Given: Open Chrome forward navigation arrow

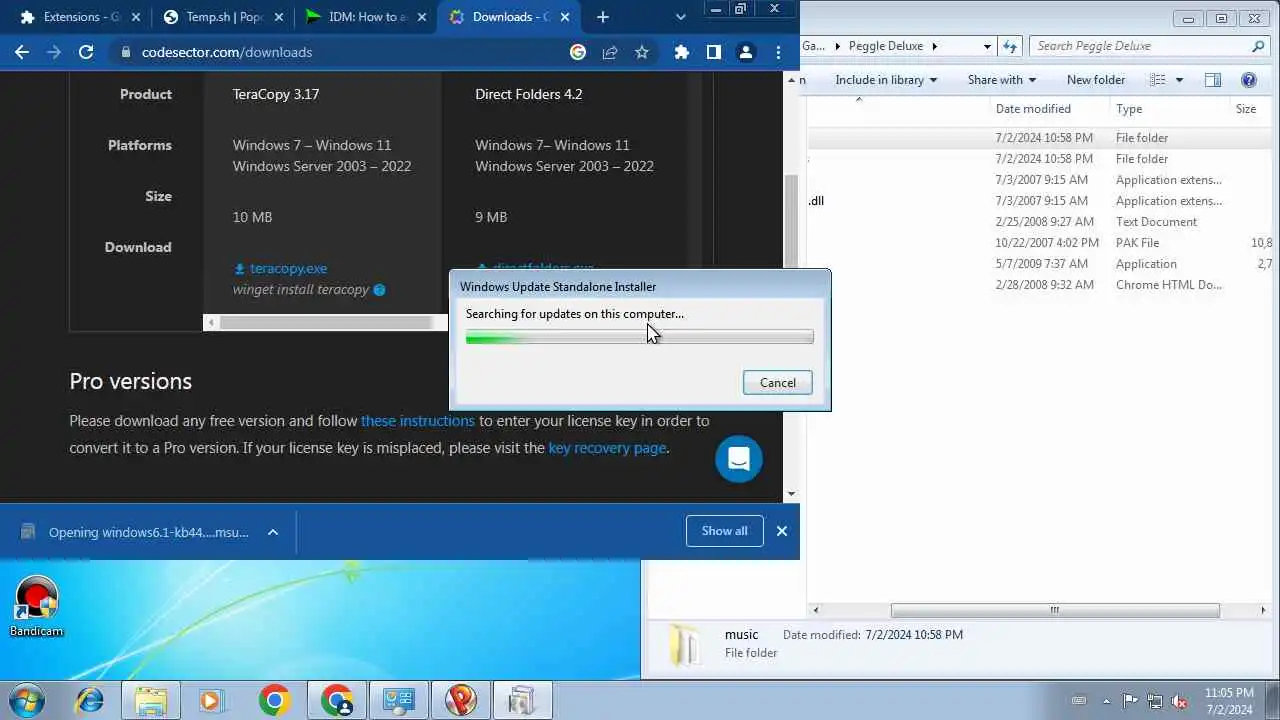Looking at the screenshot, I should [54, 52].
